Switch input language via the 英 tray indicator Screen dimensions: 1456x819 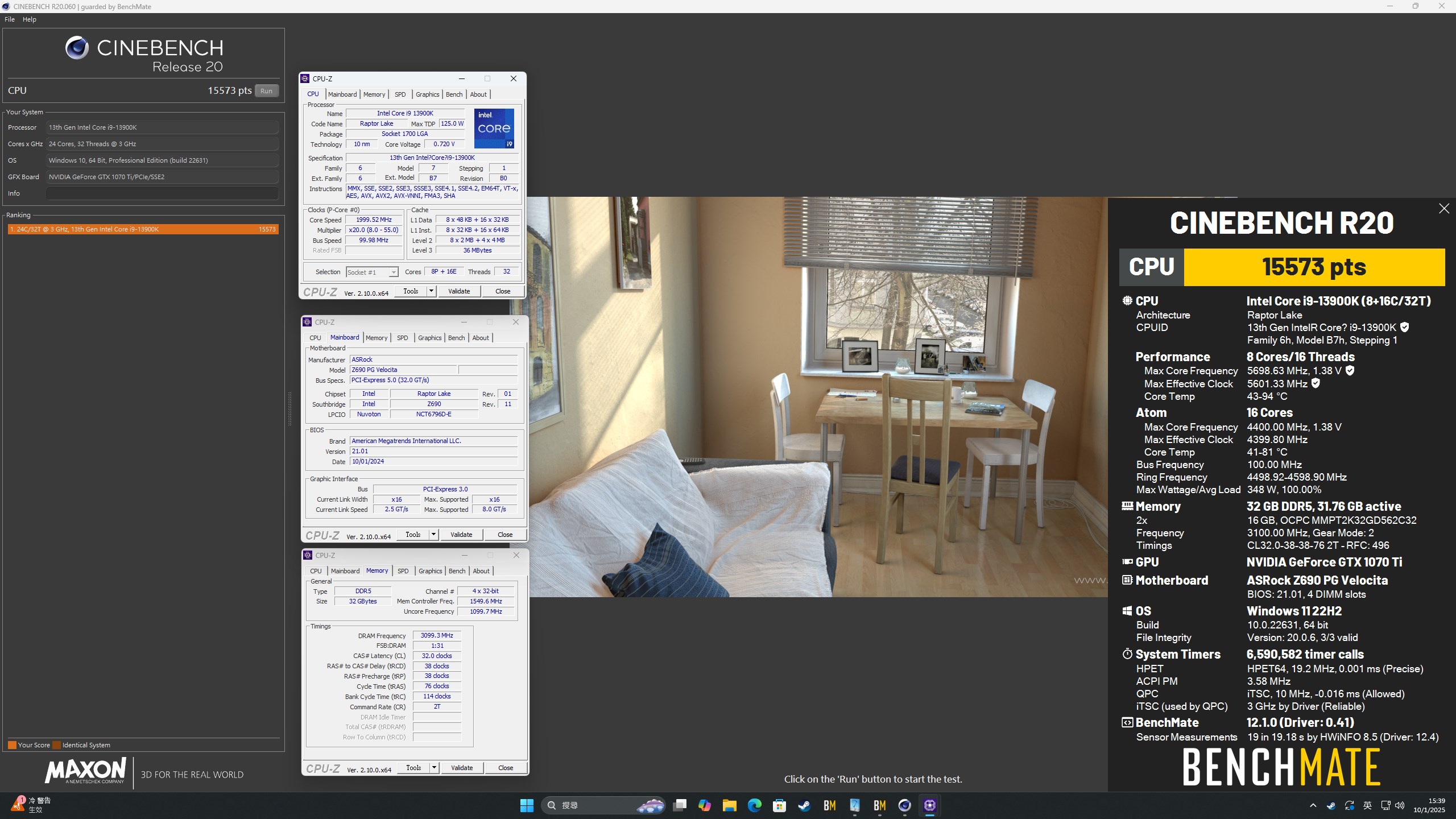tap(1368, 805)
